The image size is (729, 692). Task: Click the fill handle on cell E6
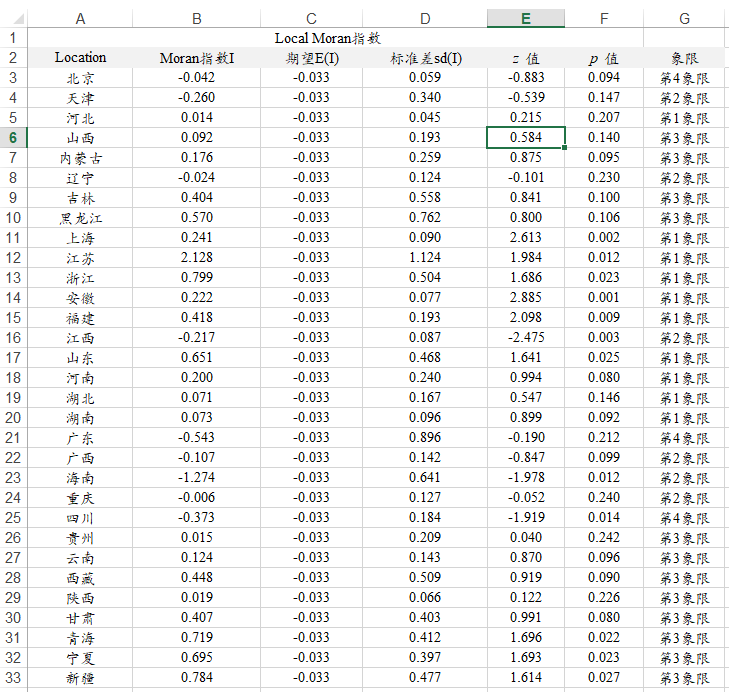tap(565, 148)
